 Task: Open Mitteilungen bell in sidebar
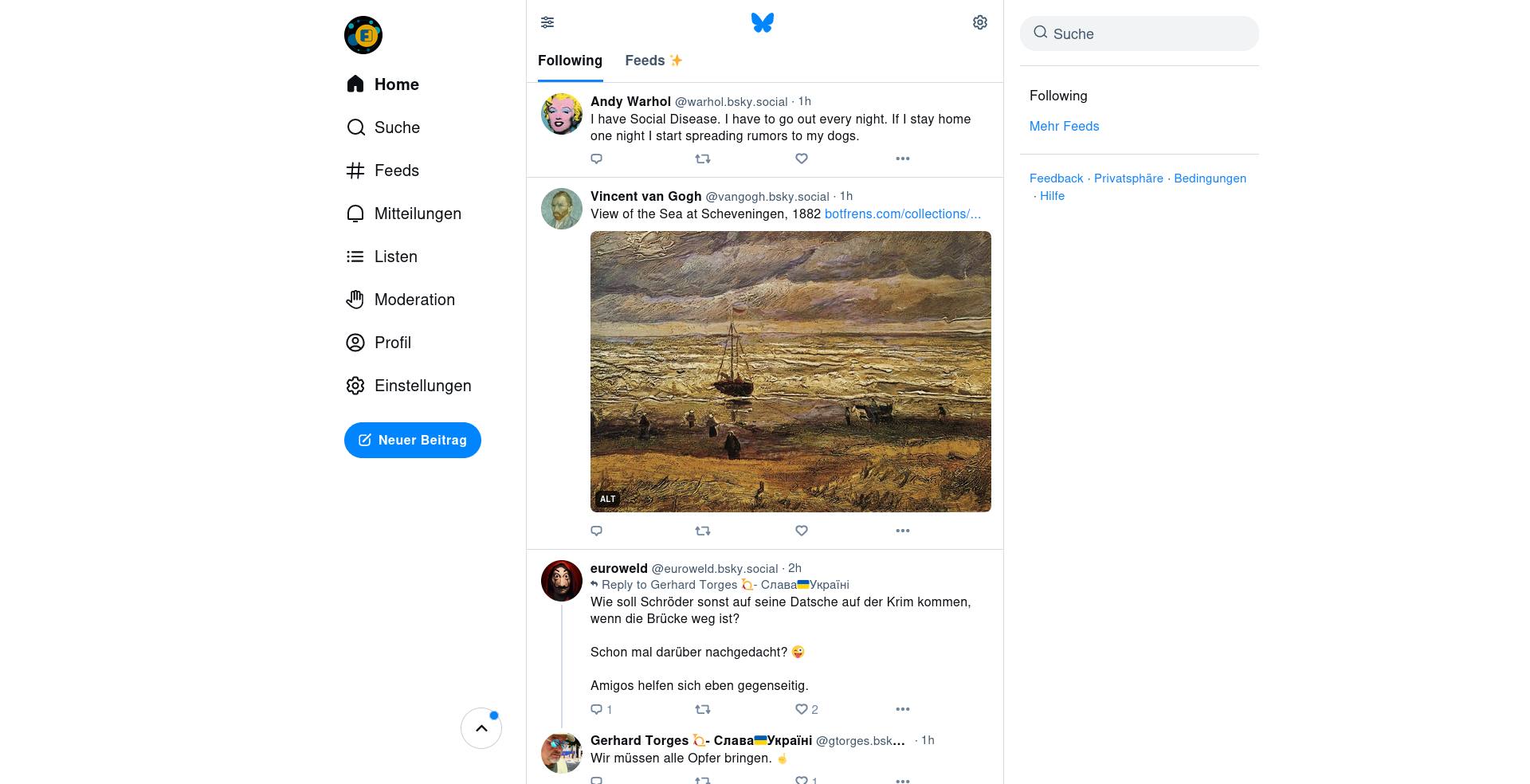(355, 214)
